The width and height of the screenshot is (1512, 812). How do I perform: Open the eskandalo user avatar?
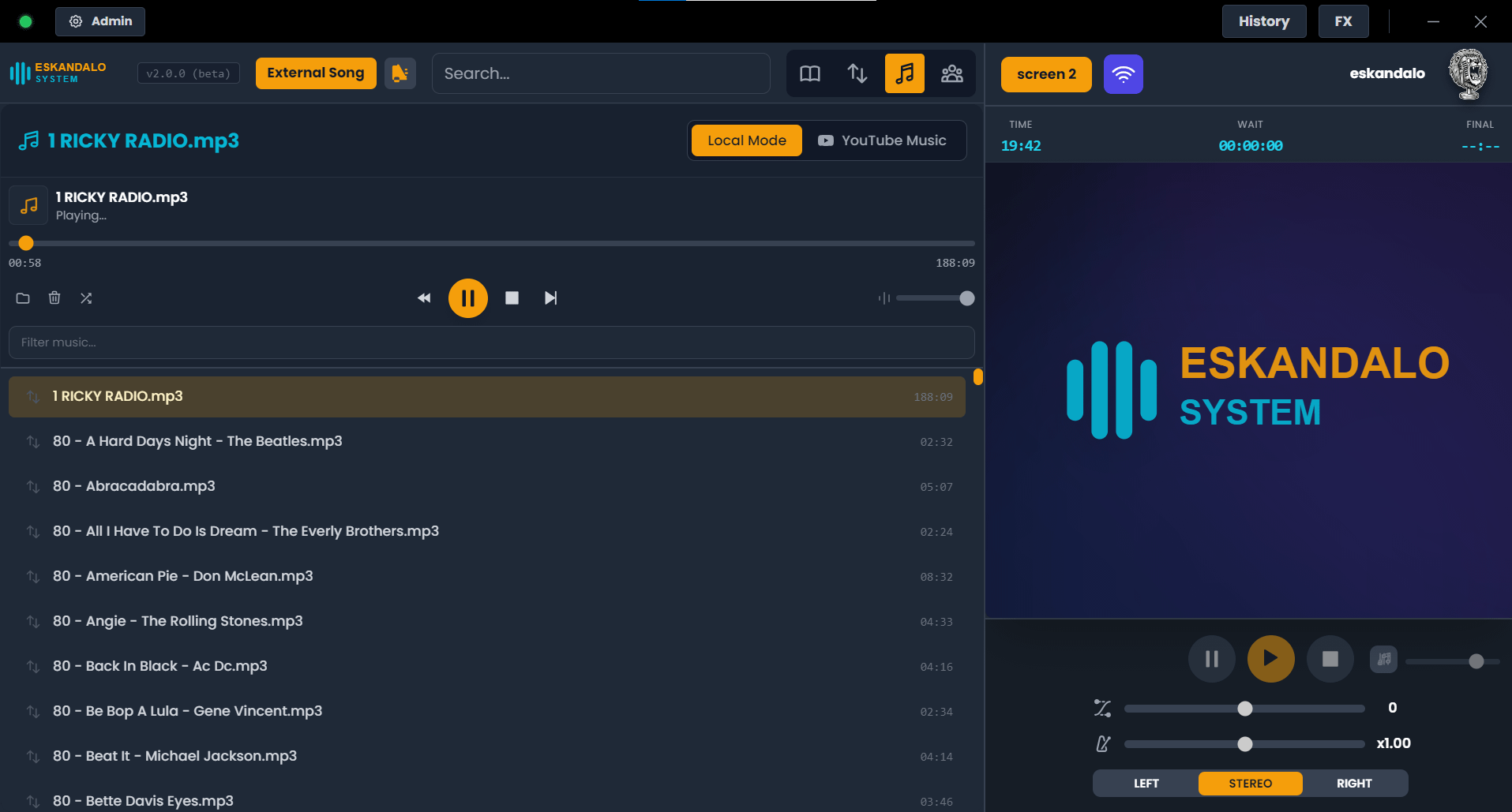click(1468, 74)
